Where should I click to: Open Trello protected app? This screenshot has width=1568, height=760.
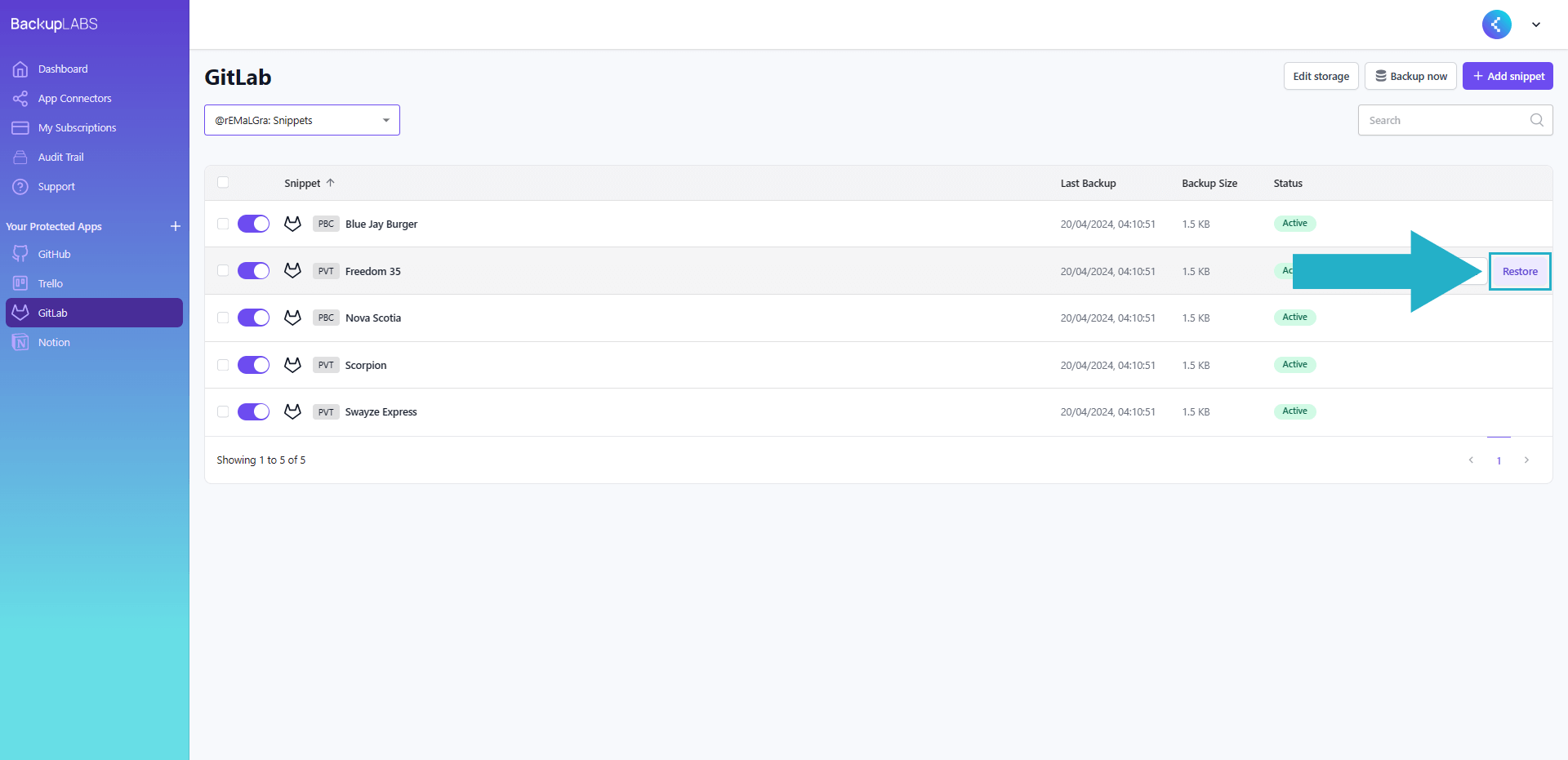pyautogui.click(x=94, y=284)
